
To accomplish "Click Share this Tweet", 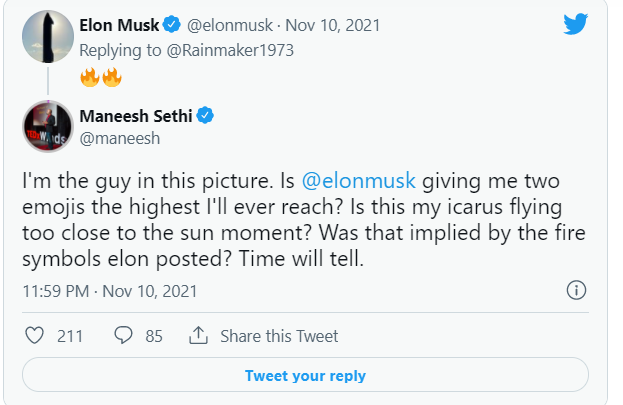I will click(x=278, y=336).
